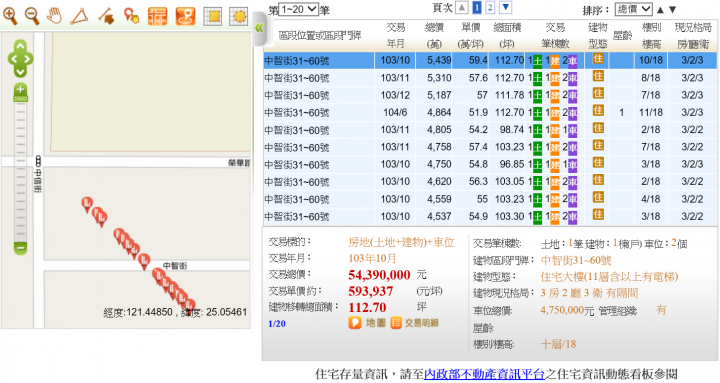Select row with total price 4,758
Viewport: 720px width, 383px height.
pos(490,147)
